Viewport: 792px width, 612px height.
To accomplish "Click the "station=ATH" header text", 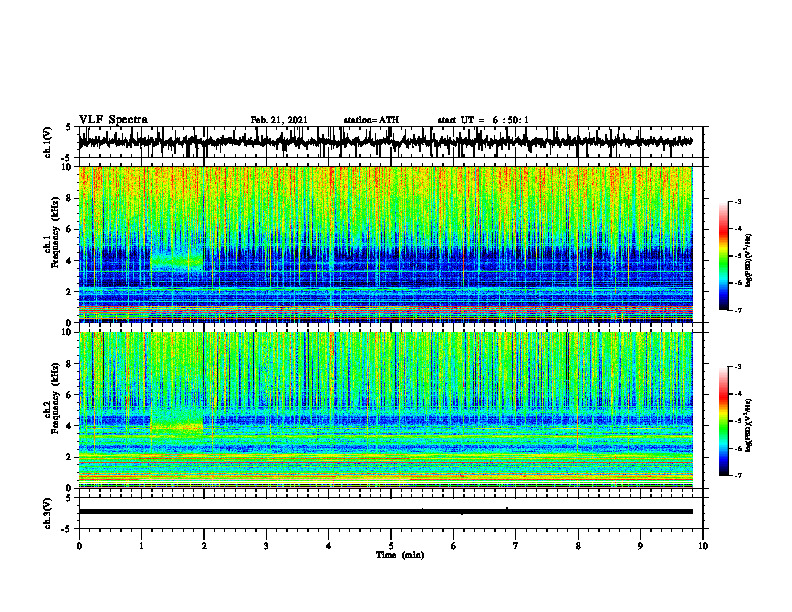I will click(371, 120).
